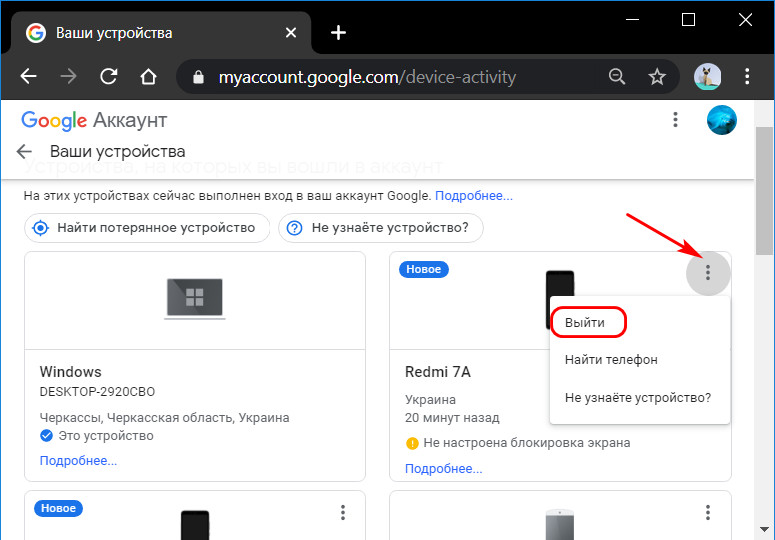Image resolution: width=775 pixels, height=540 pixels.
Task: Click the address bar URL
Action: click(367, 77)
